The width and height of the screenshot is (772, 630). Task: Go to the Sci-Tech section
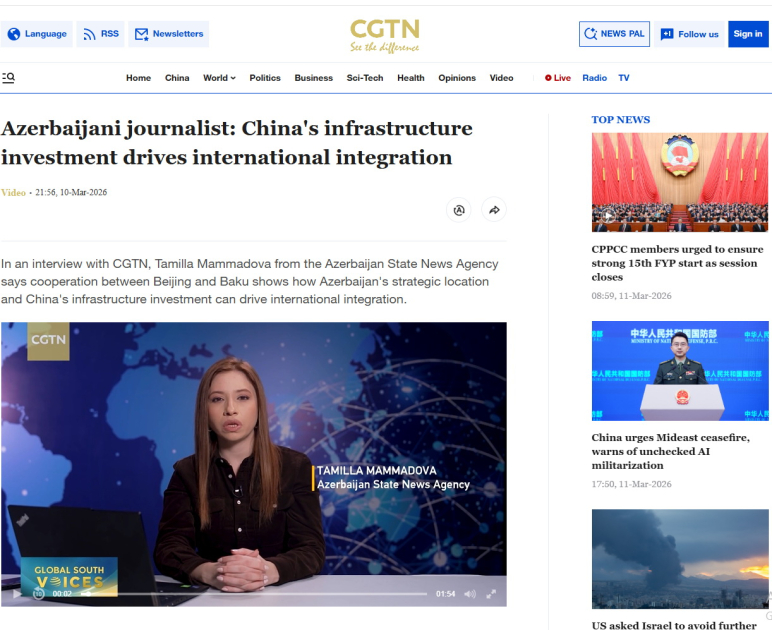point(365,78)
